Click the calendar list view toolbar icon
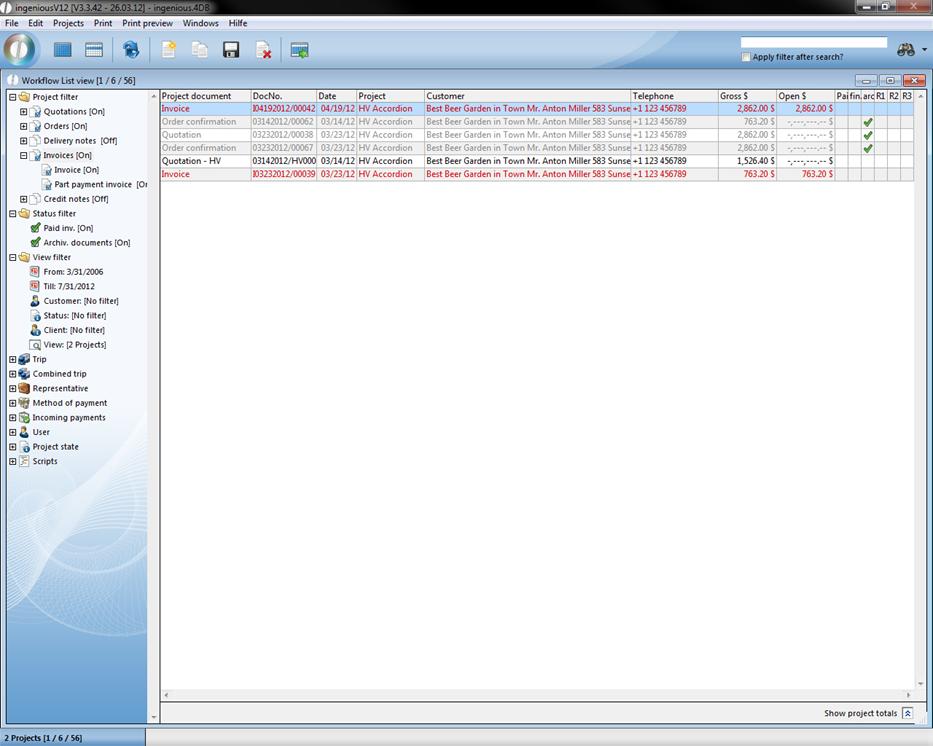Viewport: 933px width, 746px height. tap(94, 50)
